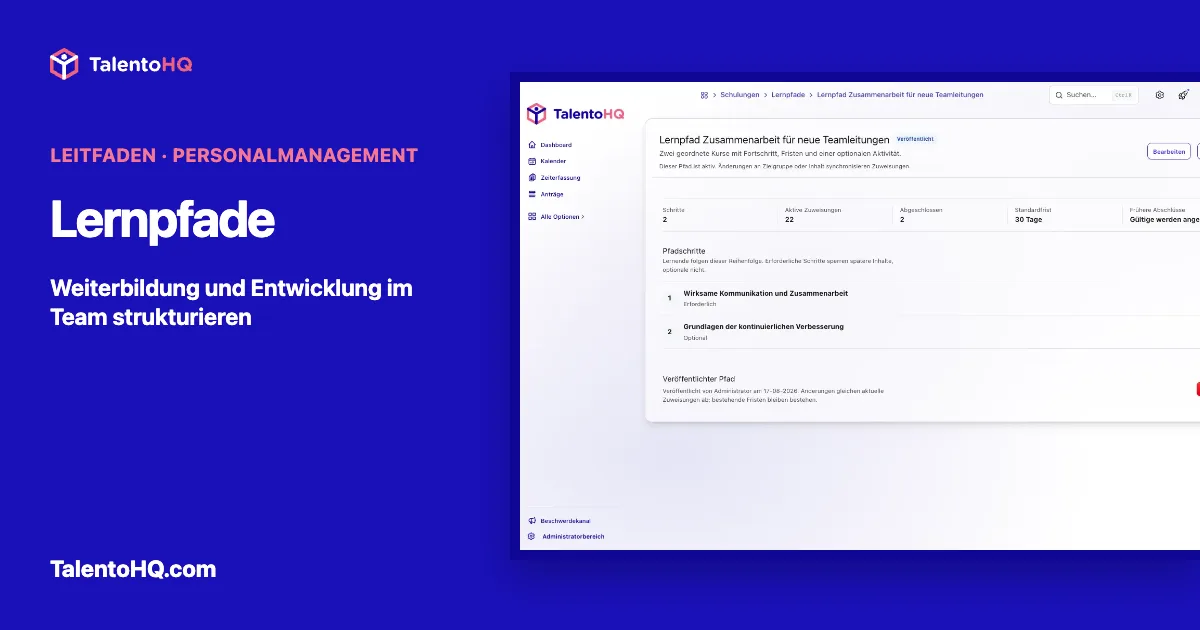Select step Grundlagen der kontinuierlichen Verbesserung
The image size is (1200, 630).
pos(764,326)
